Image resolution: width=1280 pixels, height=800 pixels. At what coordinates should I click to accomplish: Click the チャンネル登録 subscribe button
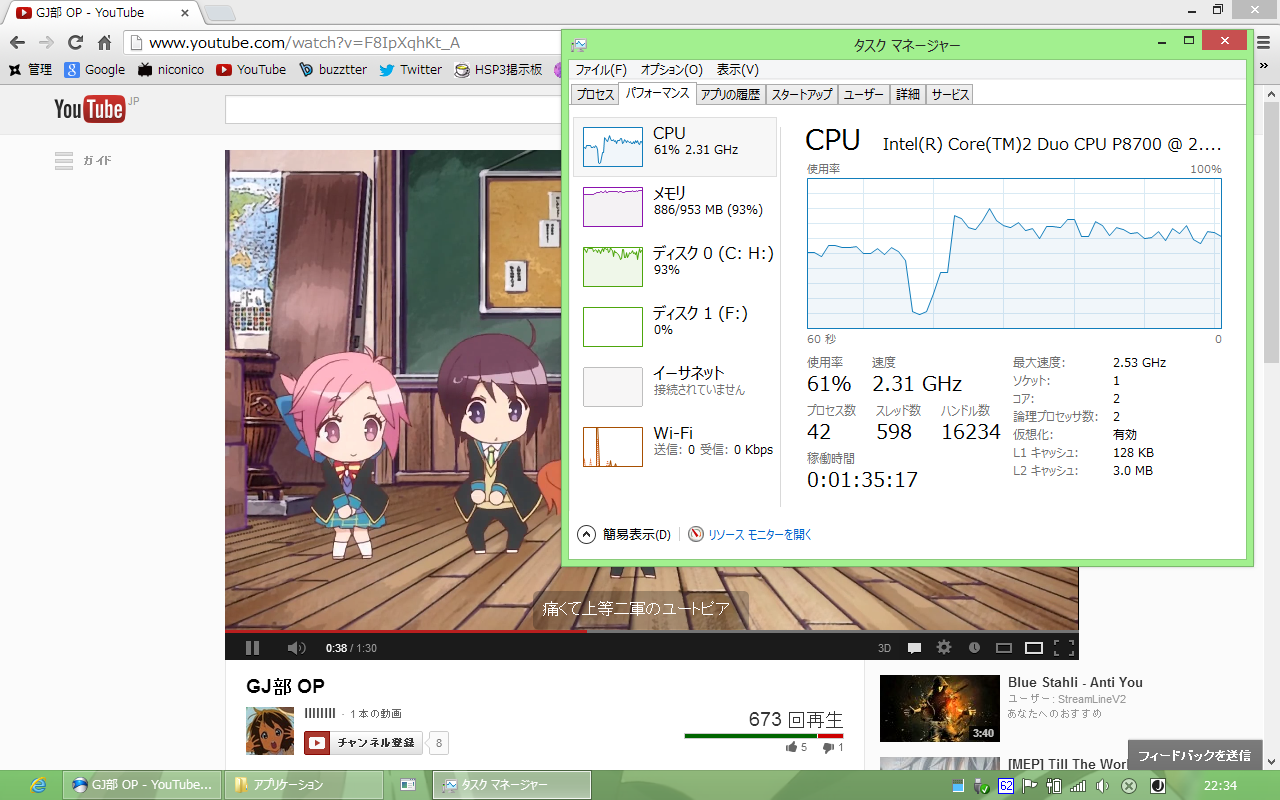[x=364, y=743]
